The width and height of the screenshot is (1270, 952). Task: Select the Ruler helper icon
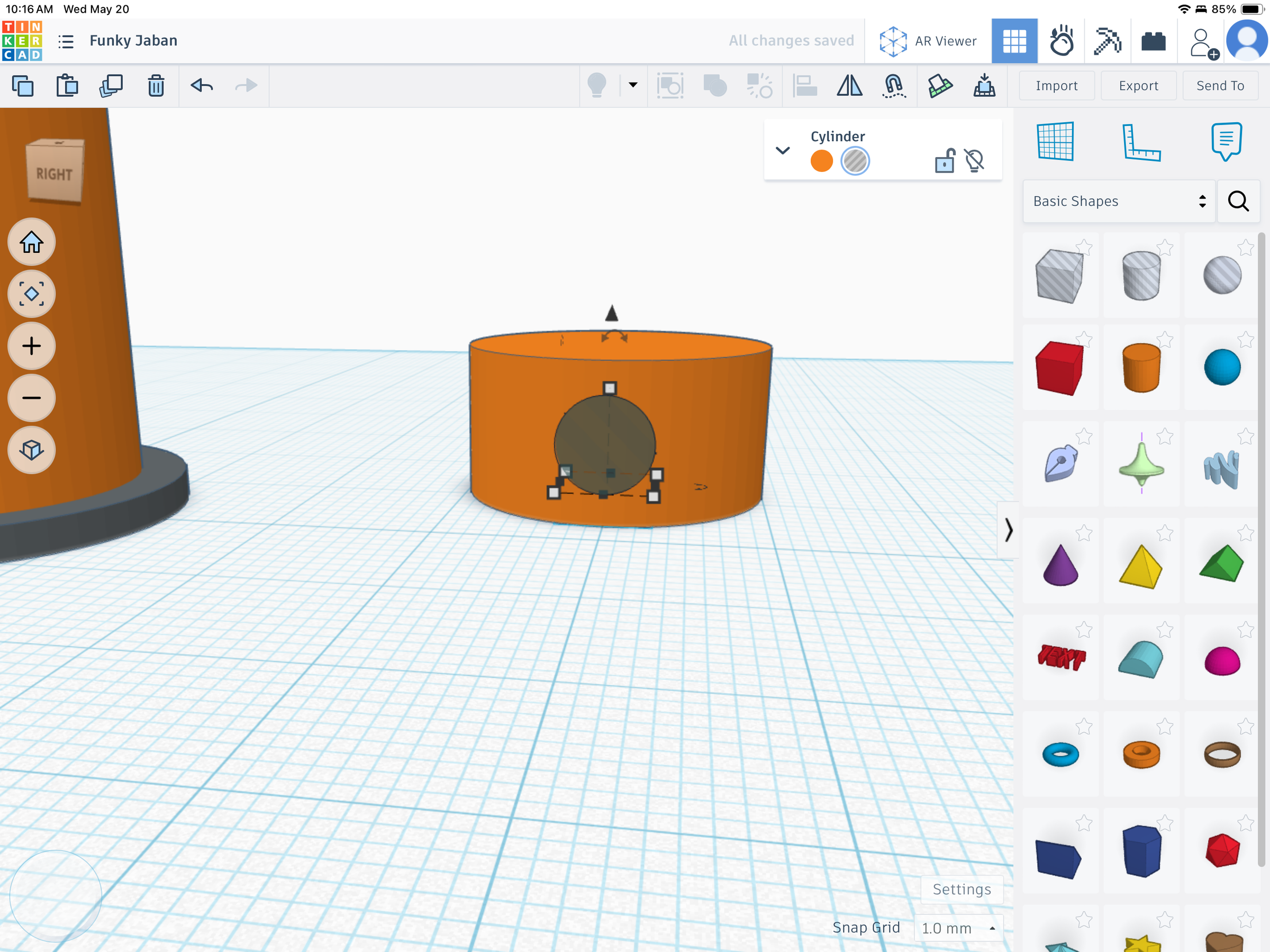click(x=1141, y=142)
